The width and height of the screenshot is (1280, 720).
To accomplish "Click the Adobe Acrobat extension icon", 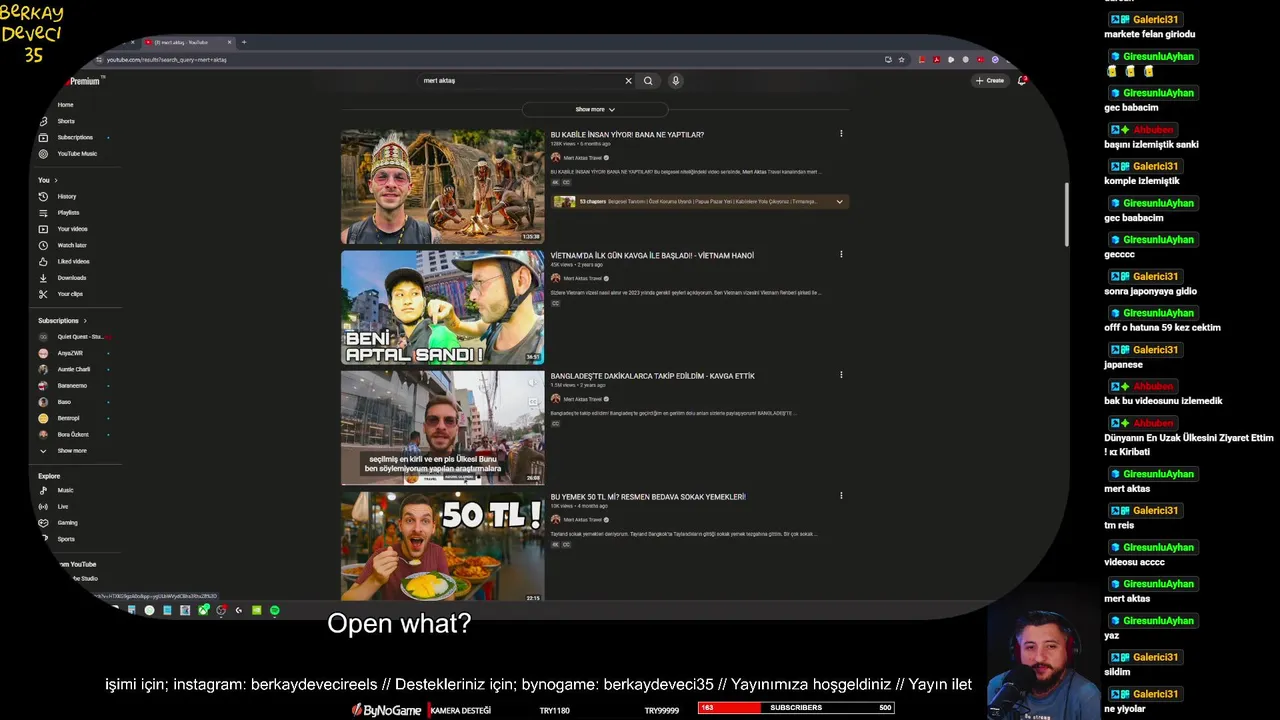I will [x=936, y=59].
